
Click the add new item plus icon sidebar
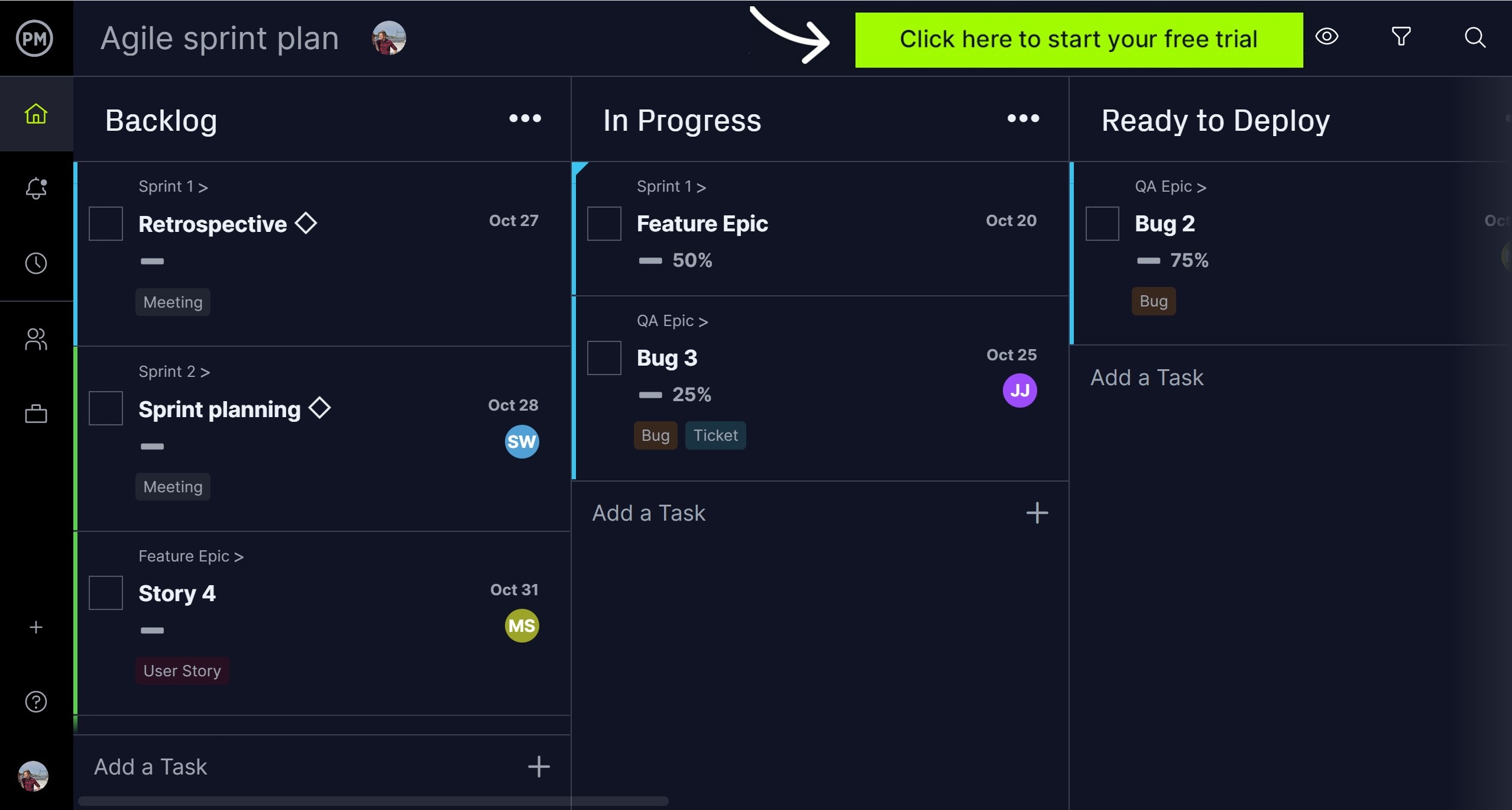pyautogui.click(x=35, y=628)
